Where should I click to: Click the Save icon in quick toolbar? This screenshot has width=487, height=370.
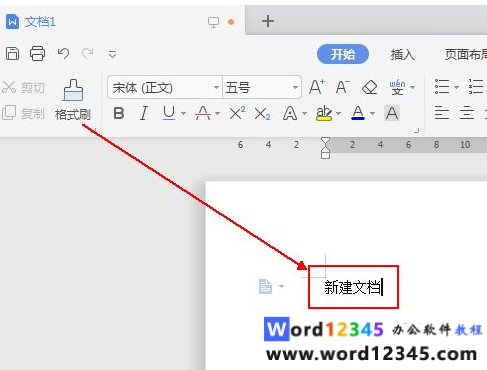[x=12, y=53]
